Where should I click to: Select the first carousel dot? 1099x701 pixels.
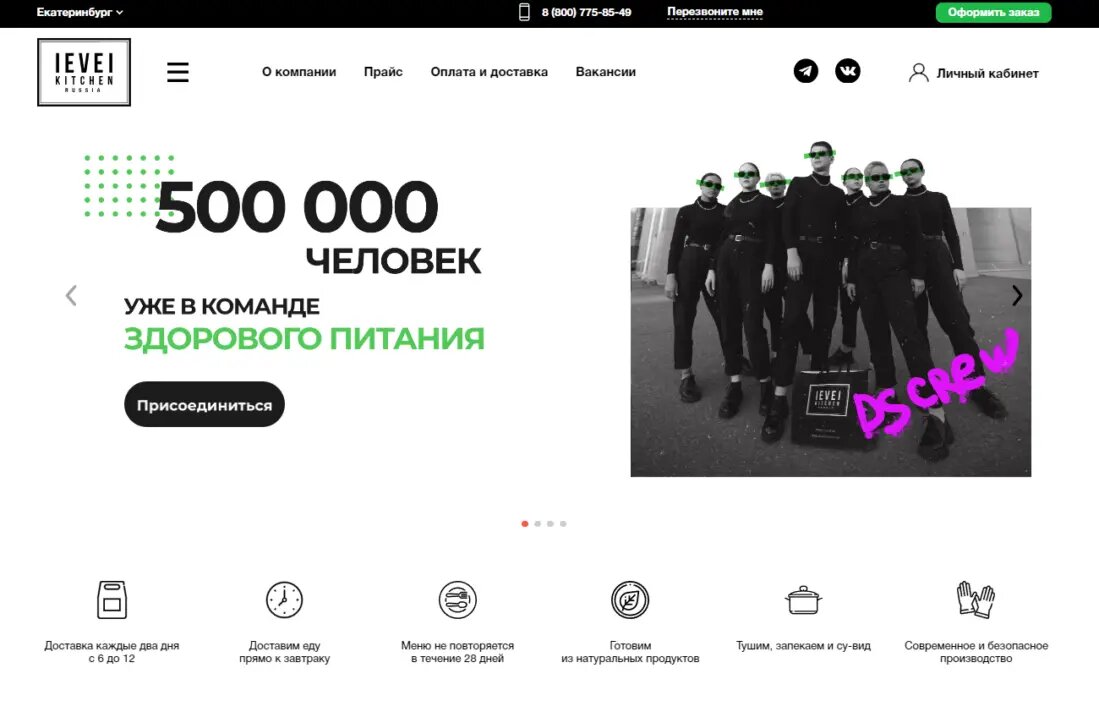(525, 524)
